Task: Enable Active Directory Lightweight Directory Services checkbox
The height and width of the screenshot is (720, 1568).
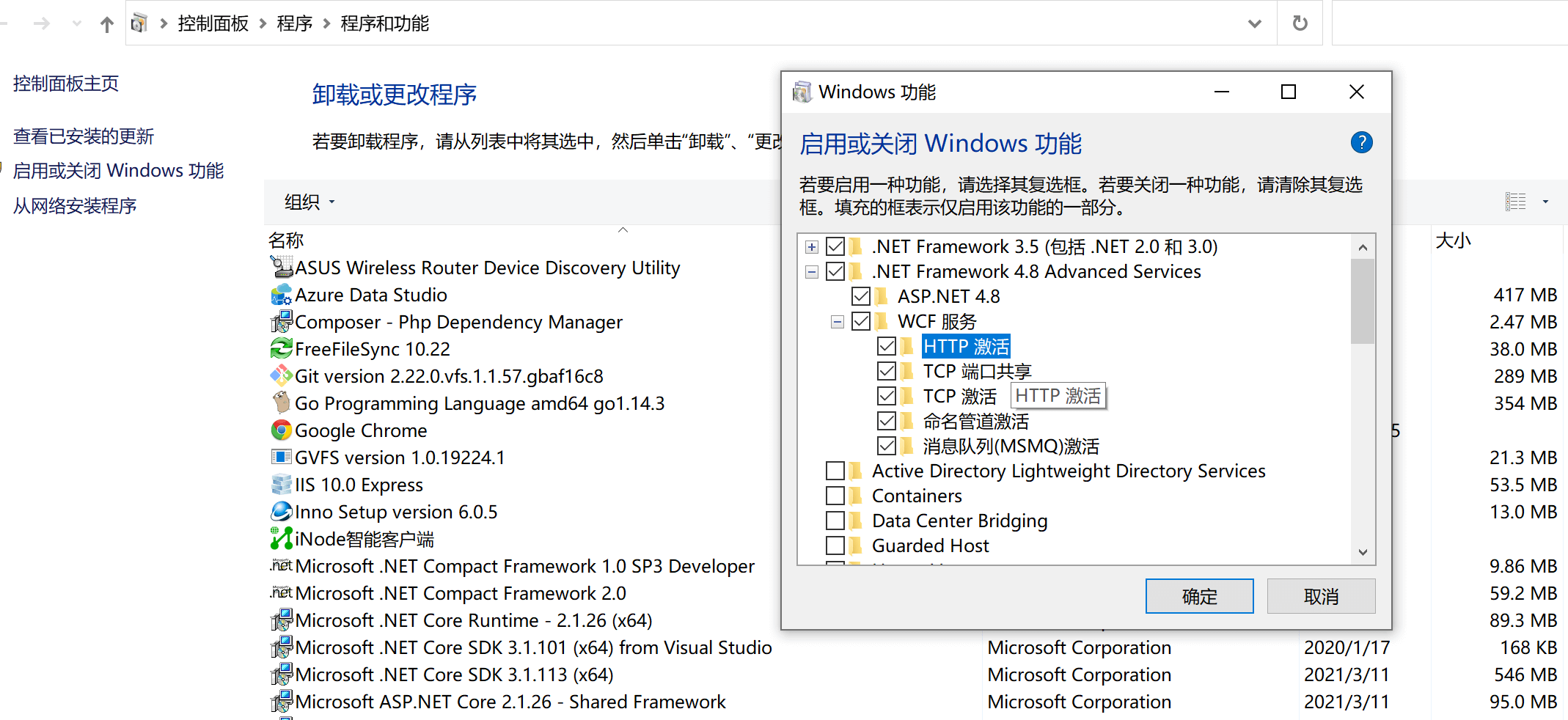Action: pos(835,471)
